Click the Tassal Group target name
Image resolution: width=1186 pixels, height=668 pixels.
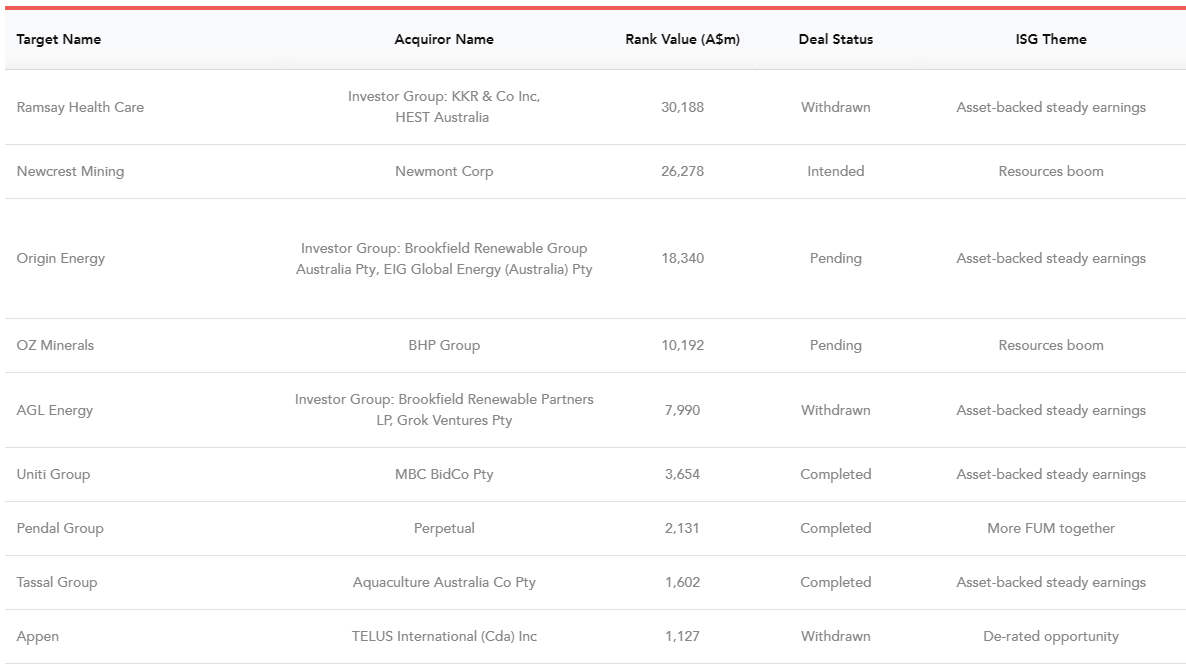pos(57,582)
